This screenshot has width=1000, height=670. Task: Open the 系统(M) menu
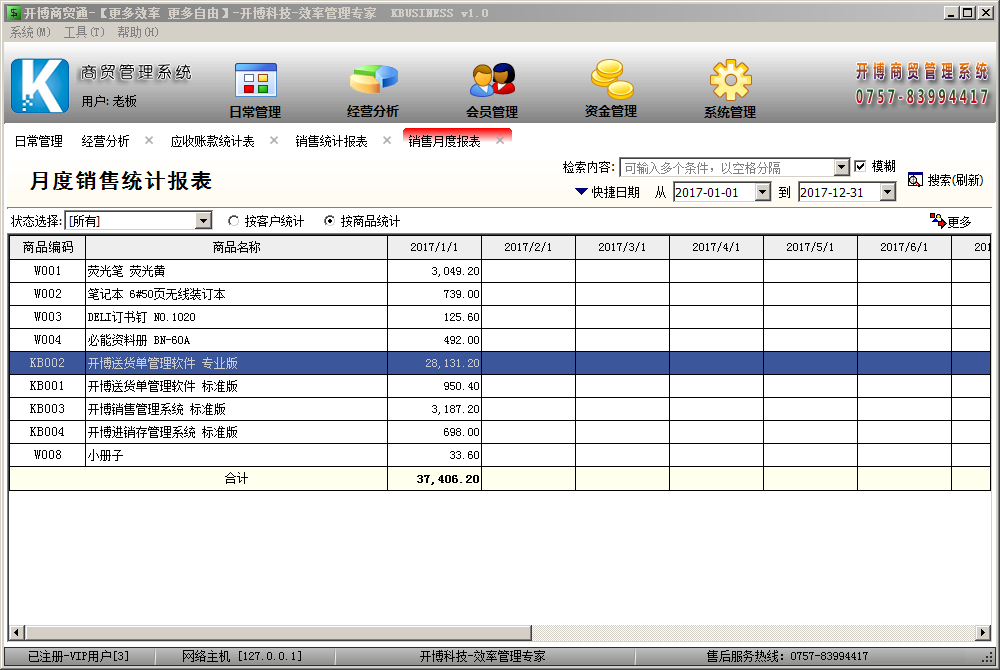point(30,32)
